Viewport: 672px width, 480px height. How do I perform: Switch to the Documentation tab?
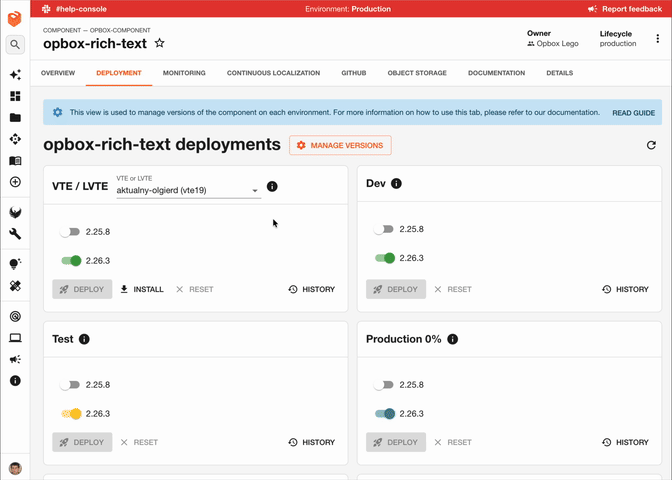pyautogui.click(x=496, y=73)
